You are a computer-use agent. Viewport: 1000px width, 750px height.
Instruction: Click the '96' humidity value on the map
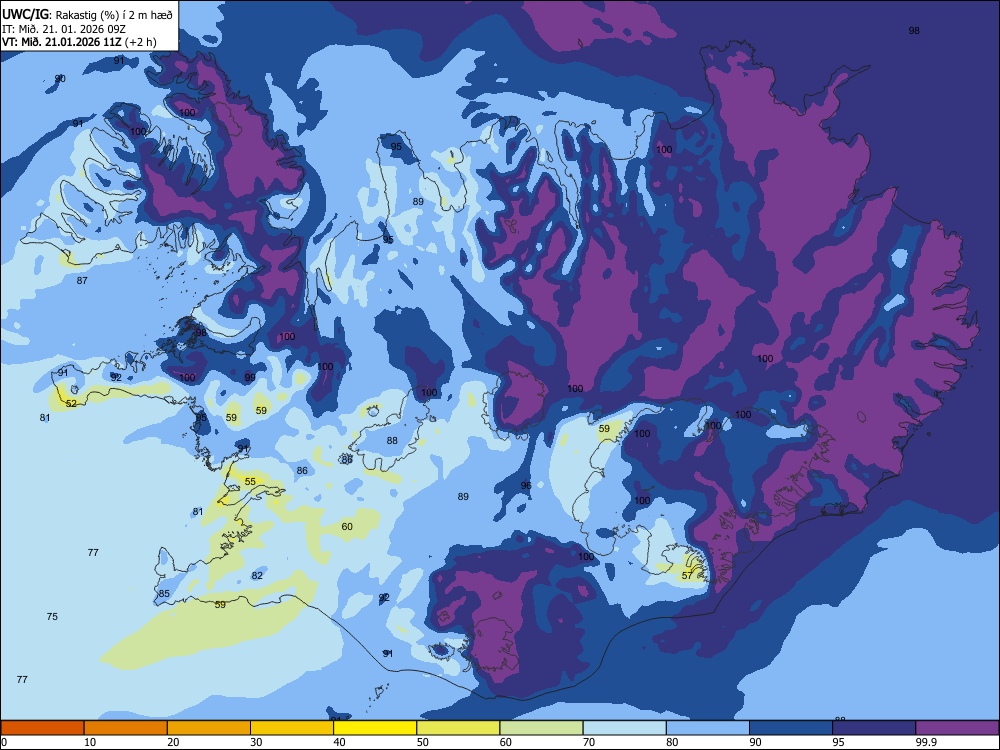(526, 485)
